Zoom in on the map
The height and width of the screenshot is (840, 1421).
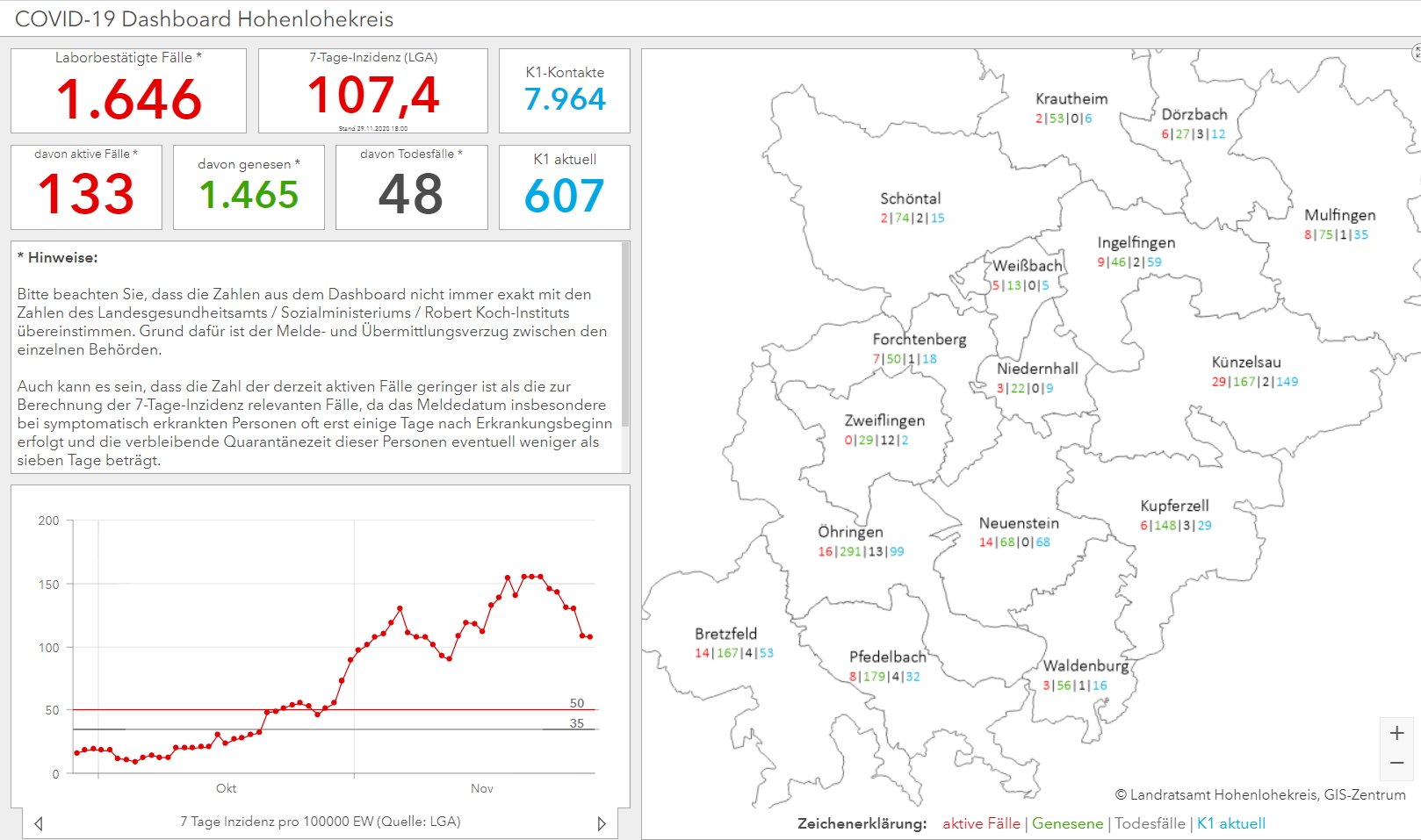(1396, 733)
